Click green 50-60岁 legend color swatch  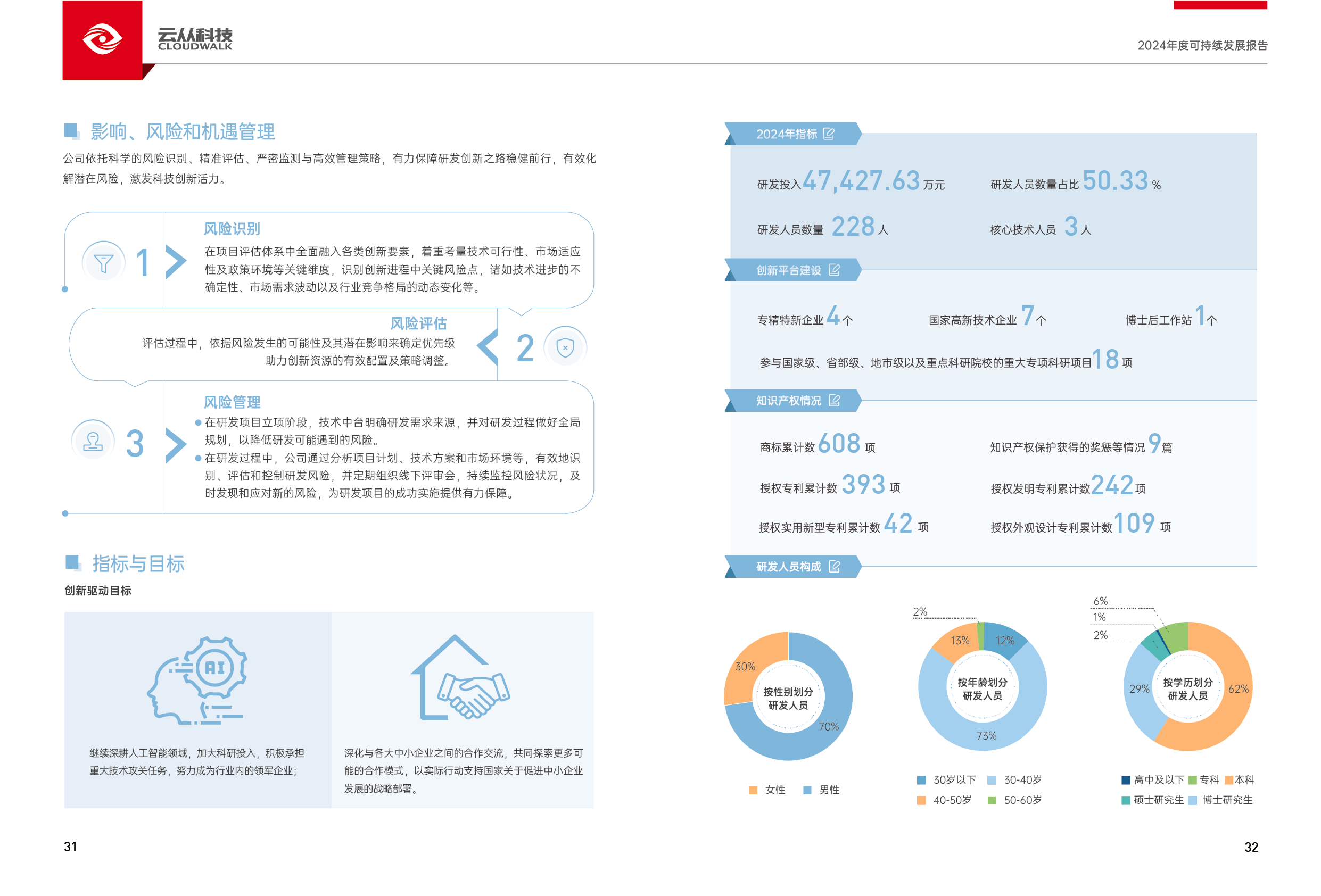pos(992,800)
